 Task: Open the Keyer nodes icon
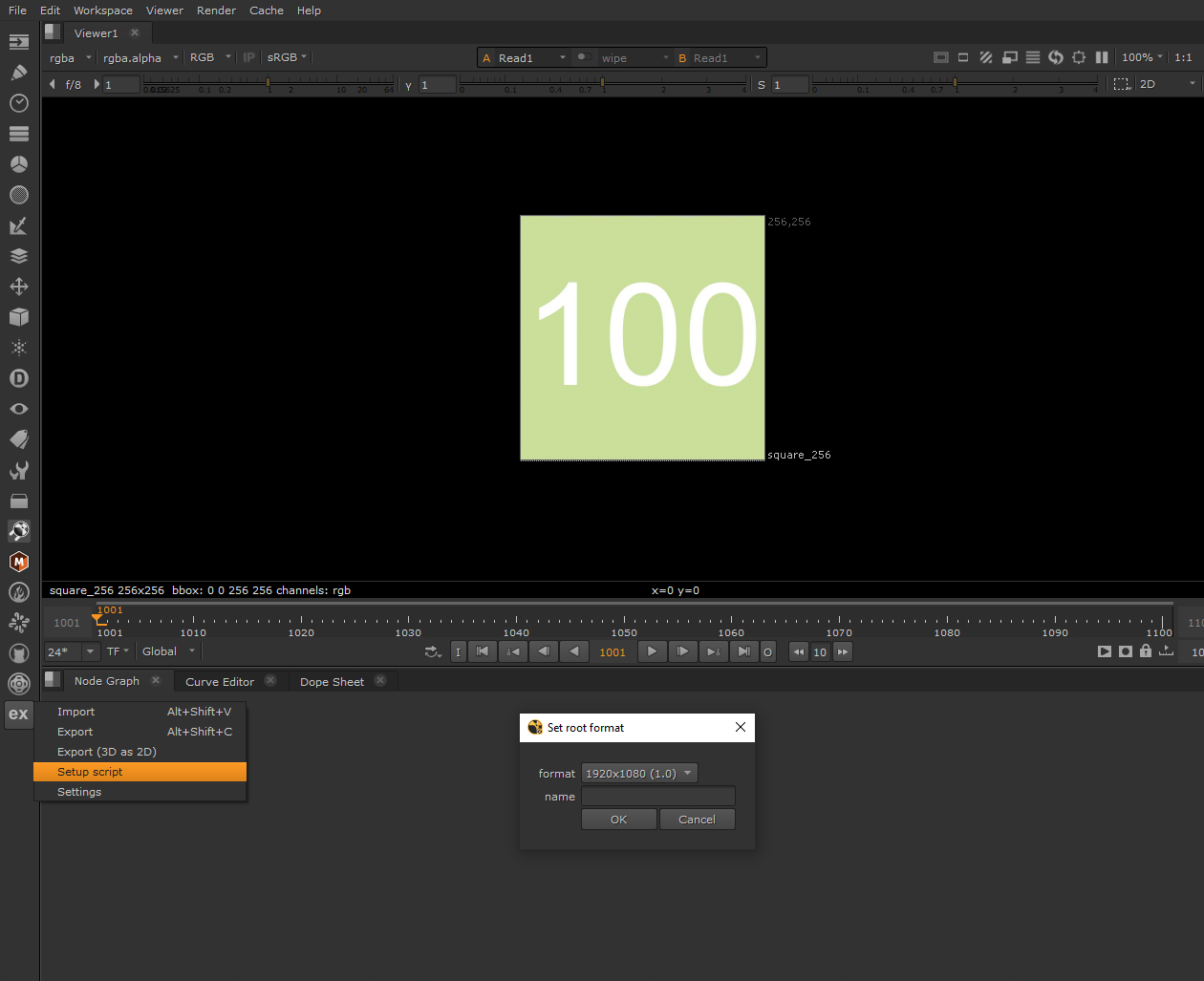(19, 225)
